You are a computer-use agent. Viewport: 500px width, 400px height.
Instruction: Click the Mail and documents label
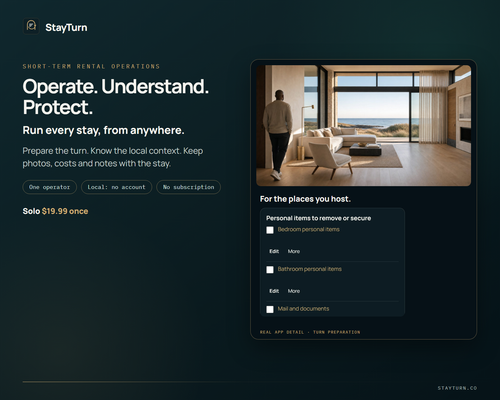click(303, 309)
